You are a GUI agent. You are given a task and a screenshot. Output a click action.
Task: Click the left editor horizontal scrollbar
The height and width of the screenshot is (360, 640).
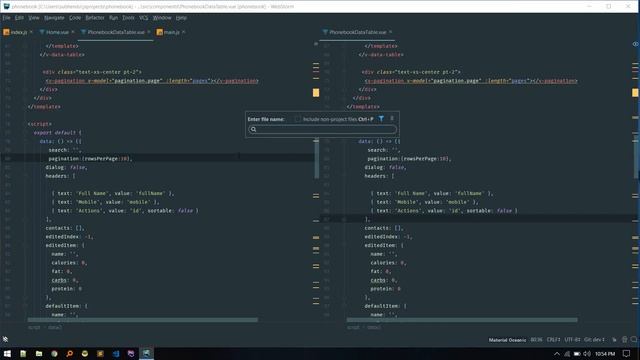pos(142,320)
